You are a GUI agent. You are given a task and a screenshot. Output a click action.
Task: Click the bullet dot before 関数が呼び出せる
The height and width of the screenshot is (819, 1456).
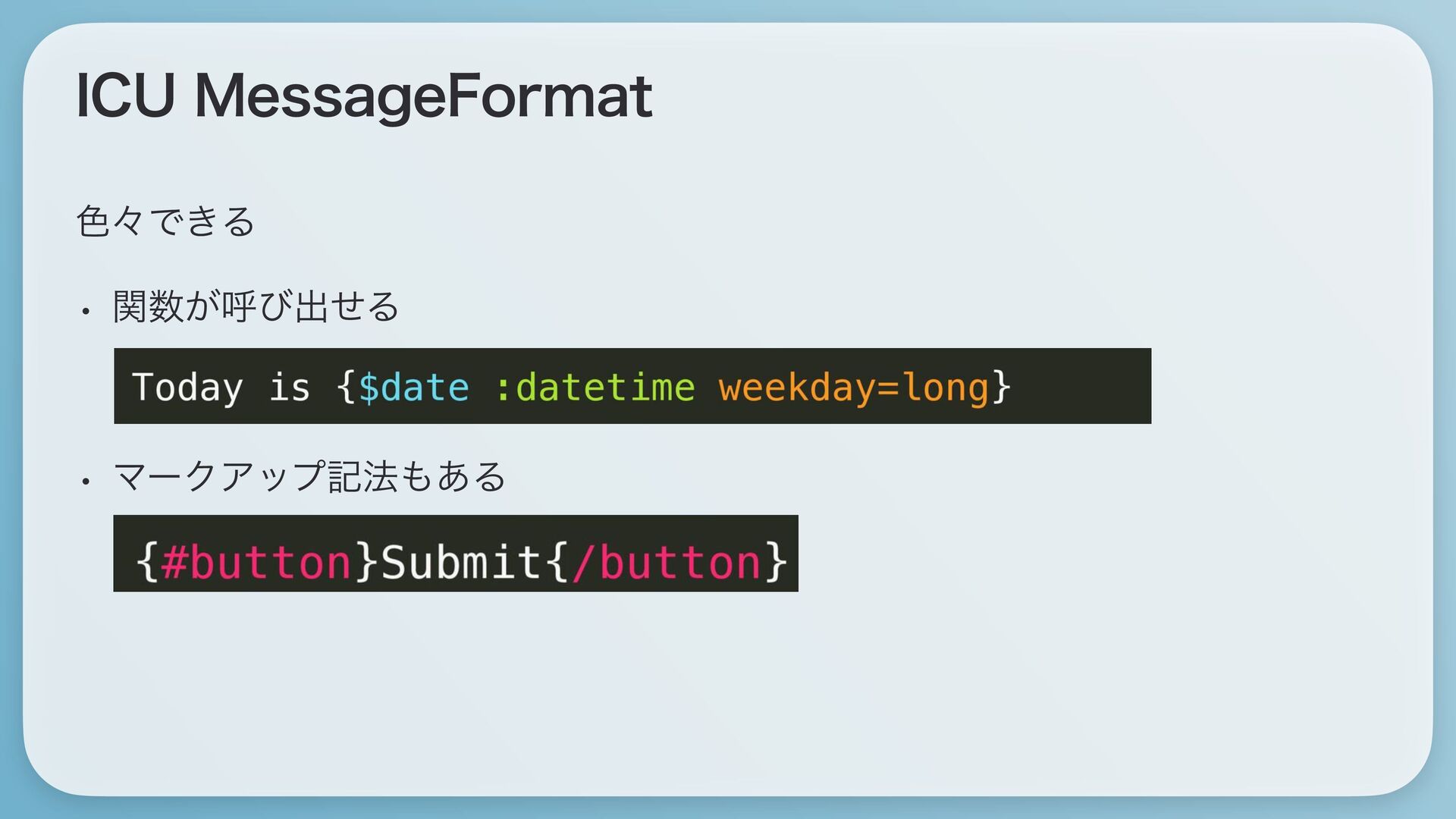[86, 311]
